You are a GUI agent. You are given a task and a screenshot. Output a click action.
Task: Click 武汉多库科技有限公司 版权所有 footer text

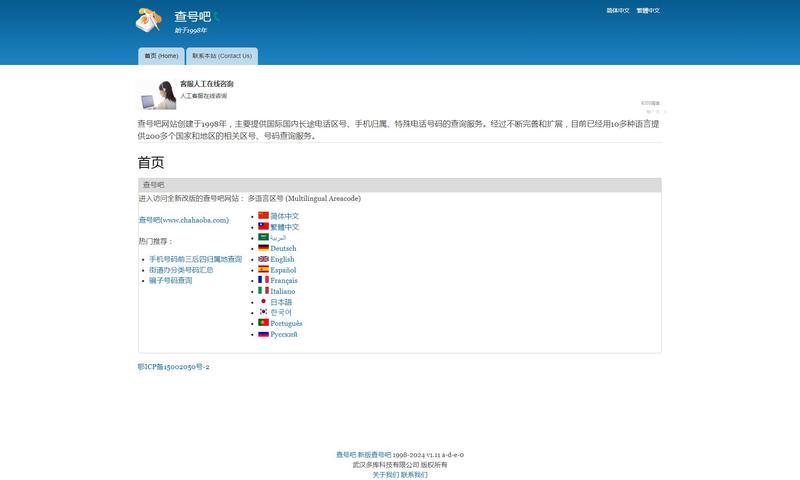(x=399, y=465)
